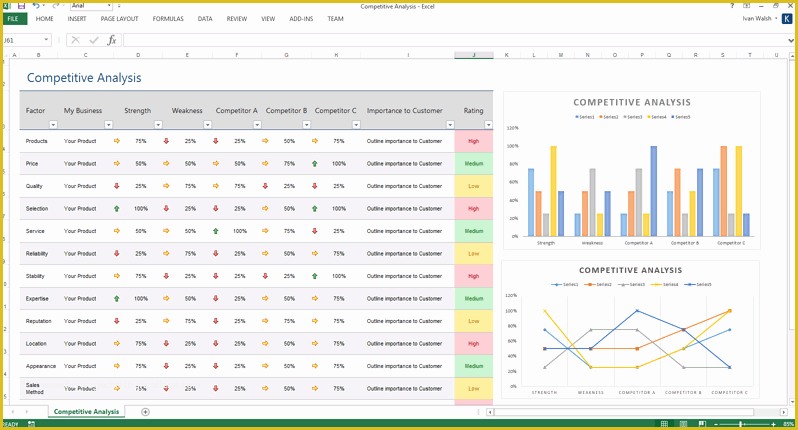Open the HOME ribbon tab
The width and height of the screenshot is (798, 430).
[44, 19]
